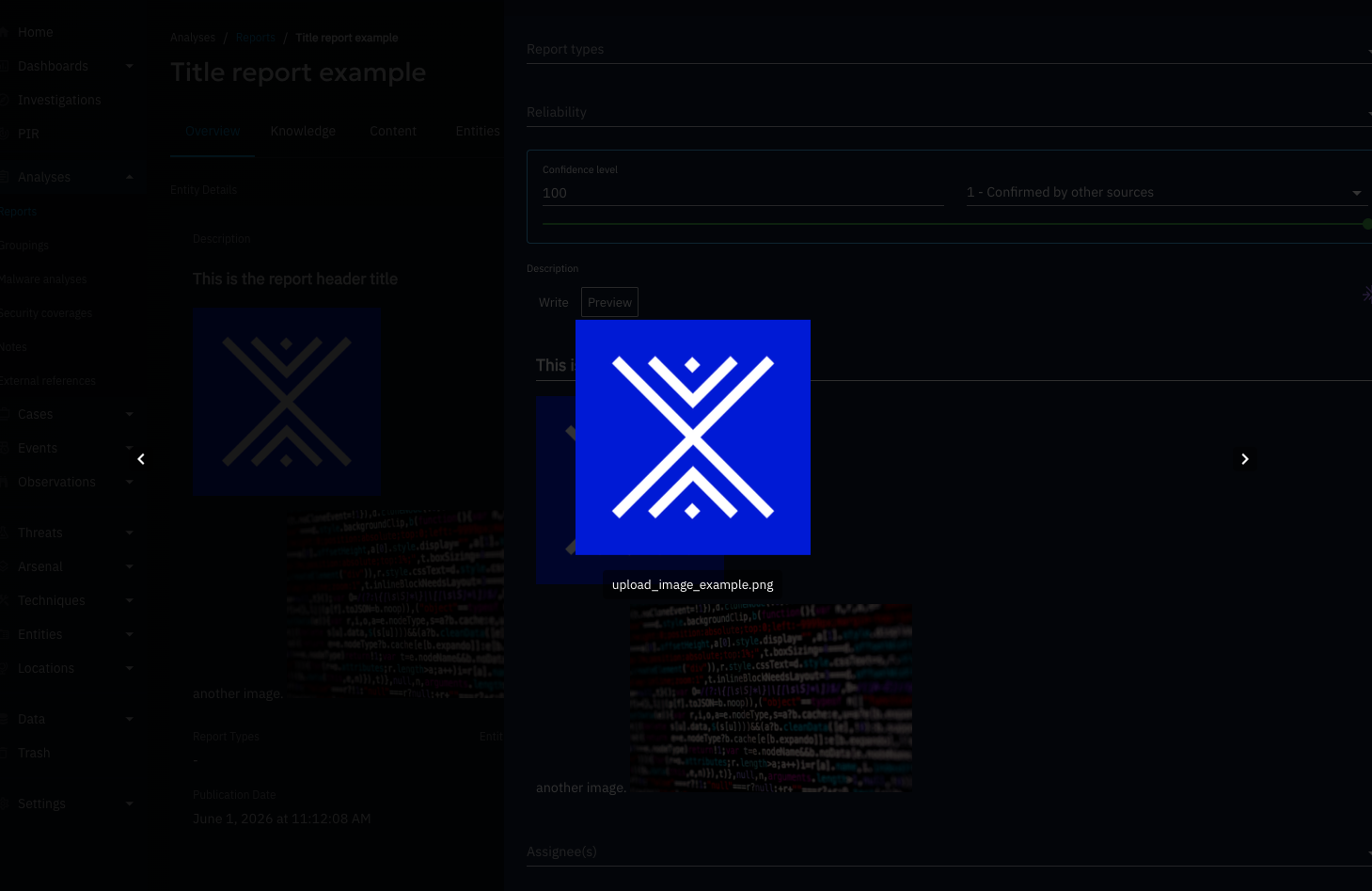This screenshot has height=891, width=1372.
Task: Open the Report types dropdown field
Action: 949,49
